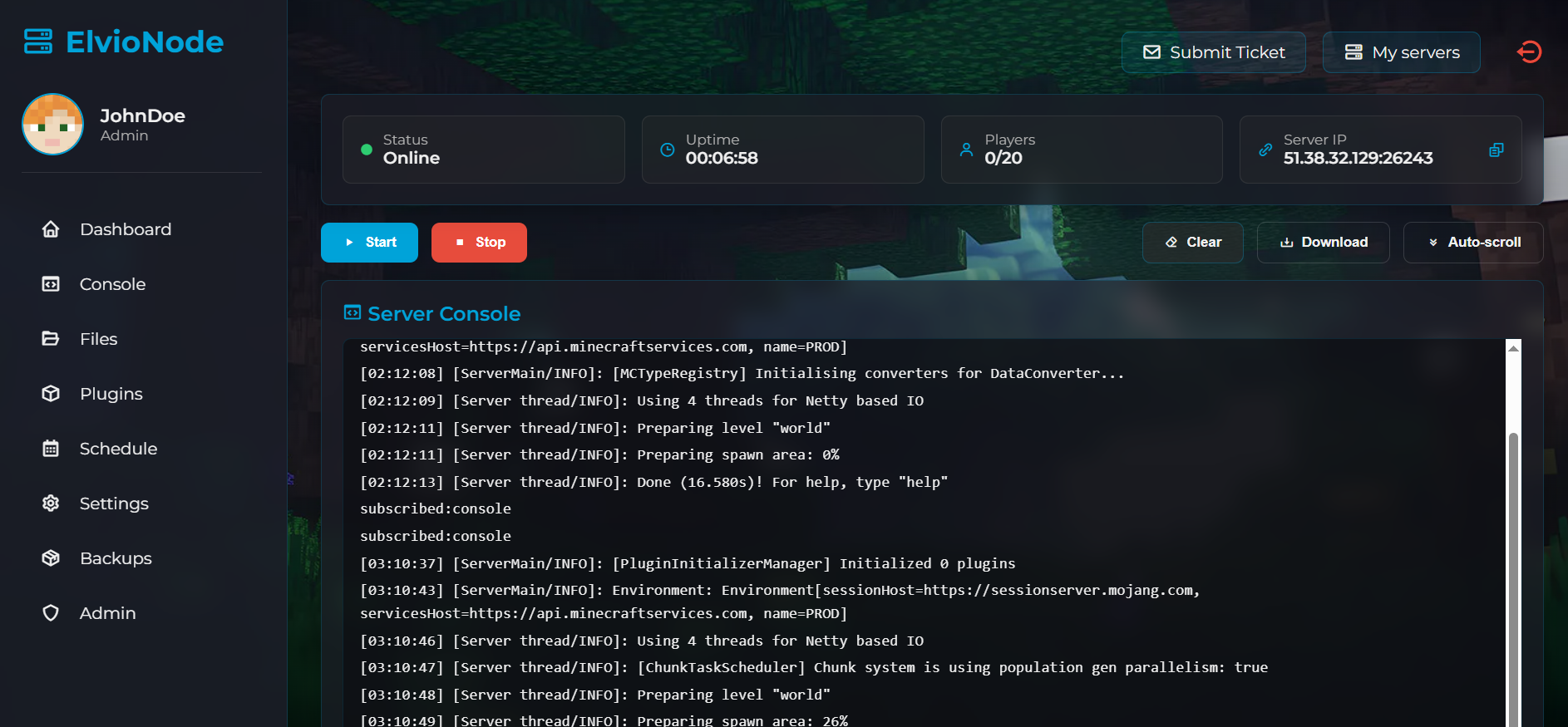Toggle Auto-scroll for the console
Viewport: 1568px width, 727px height.
[1473, 243]
